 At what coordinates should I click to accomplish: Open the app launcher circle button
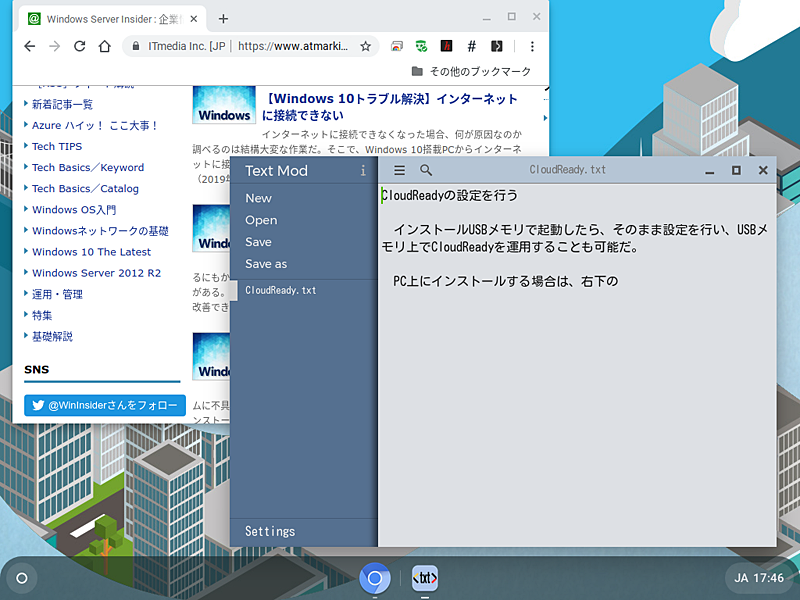tap(21, 577)
